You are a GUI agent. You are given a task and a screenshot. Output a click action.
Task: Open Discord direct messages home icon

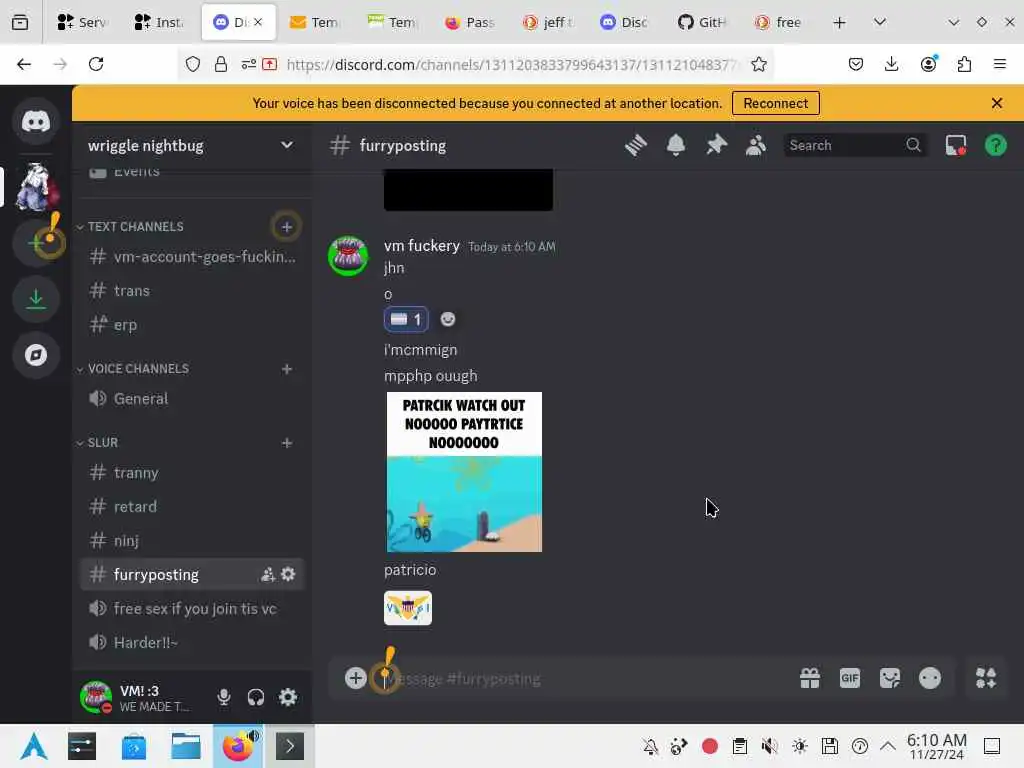[x=36, y=121]
